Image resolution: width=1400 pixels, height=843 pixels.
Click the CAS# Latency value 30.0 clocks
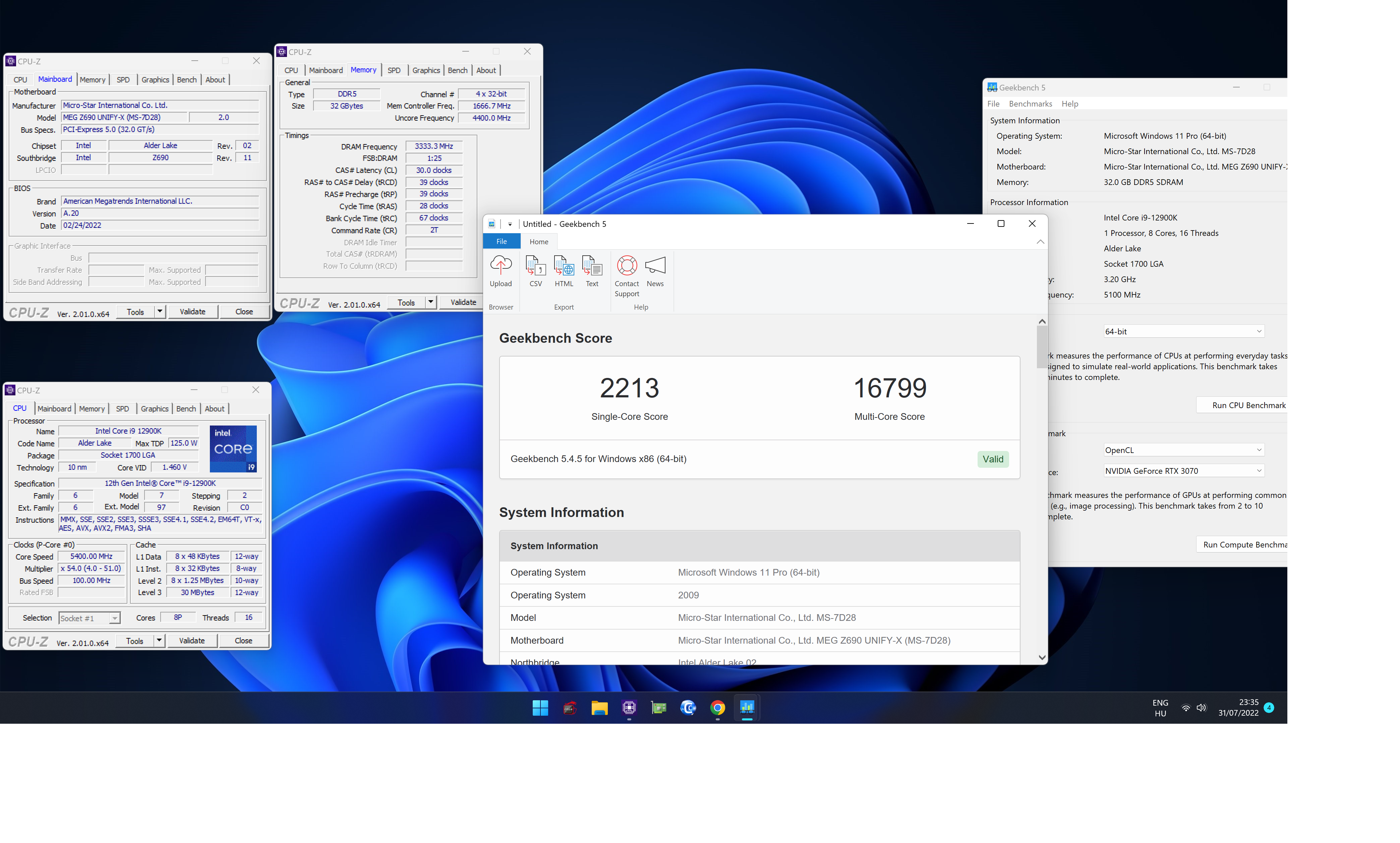(433, 170)
